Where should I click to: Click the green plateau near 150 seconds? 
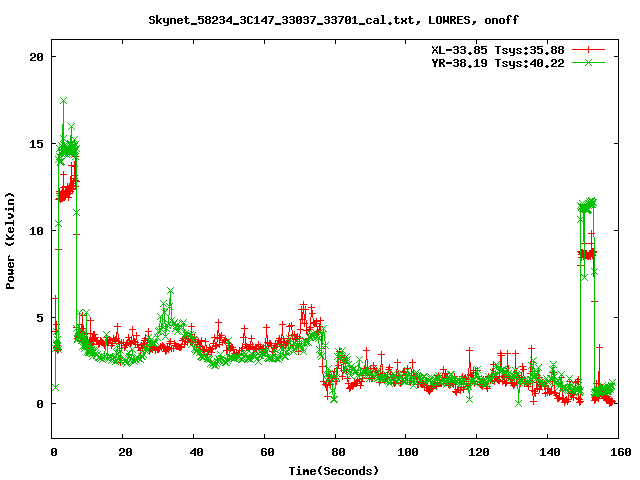pos(587,206)
